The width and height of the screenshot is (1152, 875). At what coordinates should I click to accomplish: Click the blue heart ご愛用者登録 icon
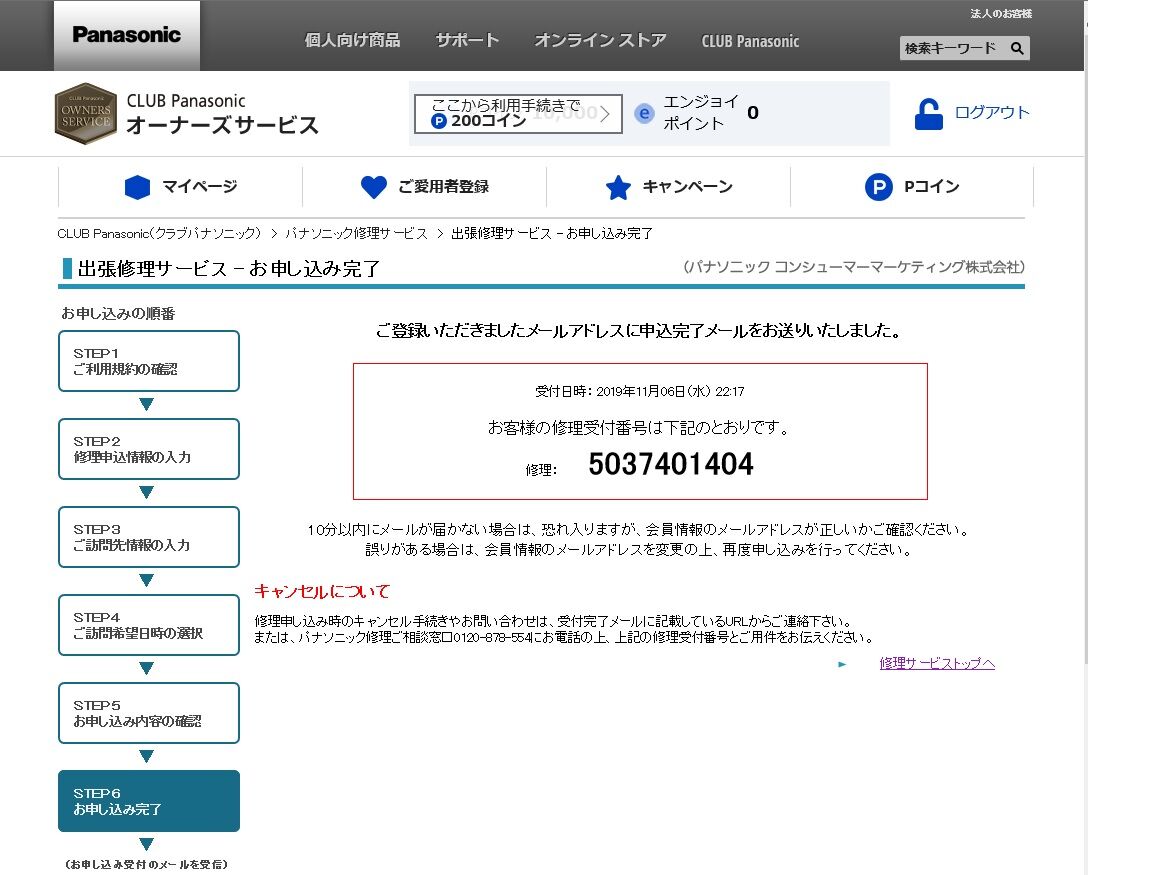coord(373,187)
